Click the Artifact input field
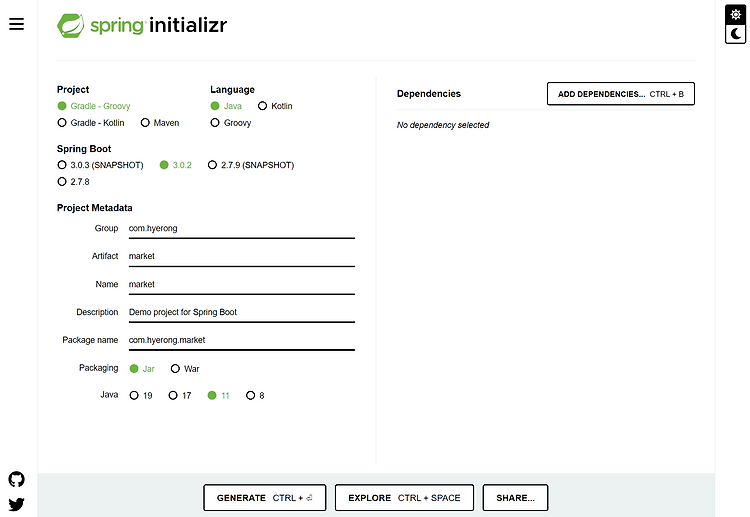 [x=242, y=257]
